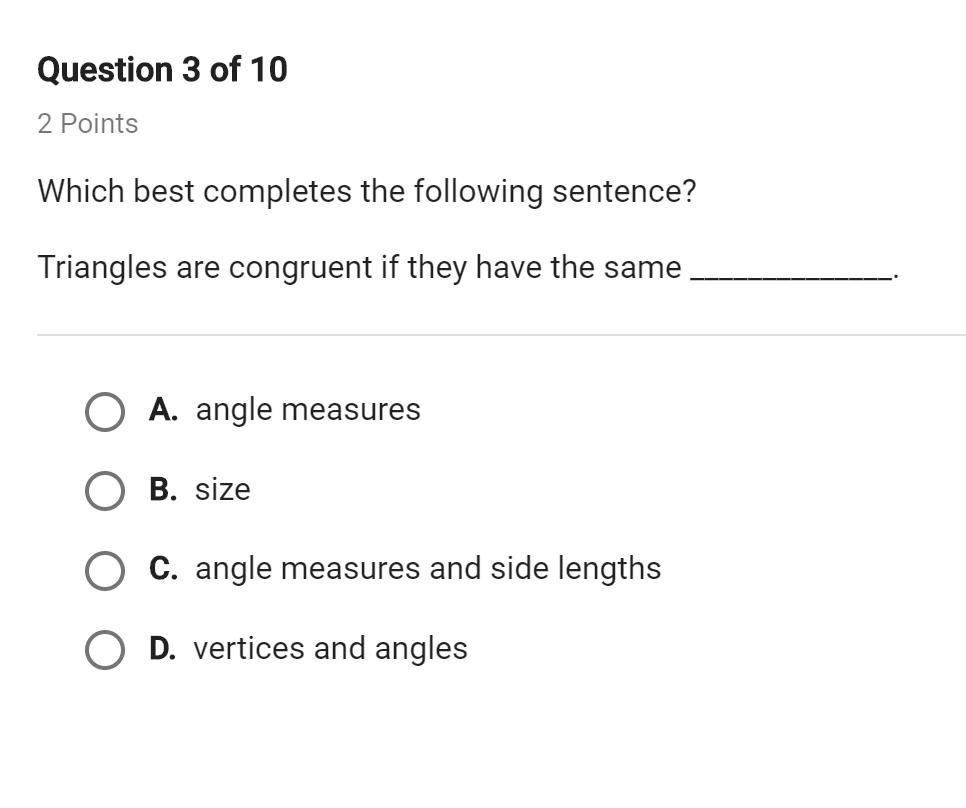Click the '2 Points' label
Image resolution: width=966 pixels, height=808 pixels.
coord(88,124)
